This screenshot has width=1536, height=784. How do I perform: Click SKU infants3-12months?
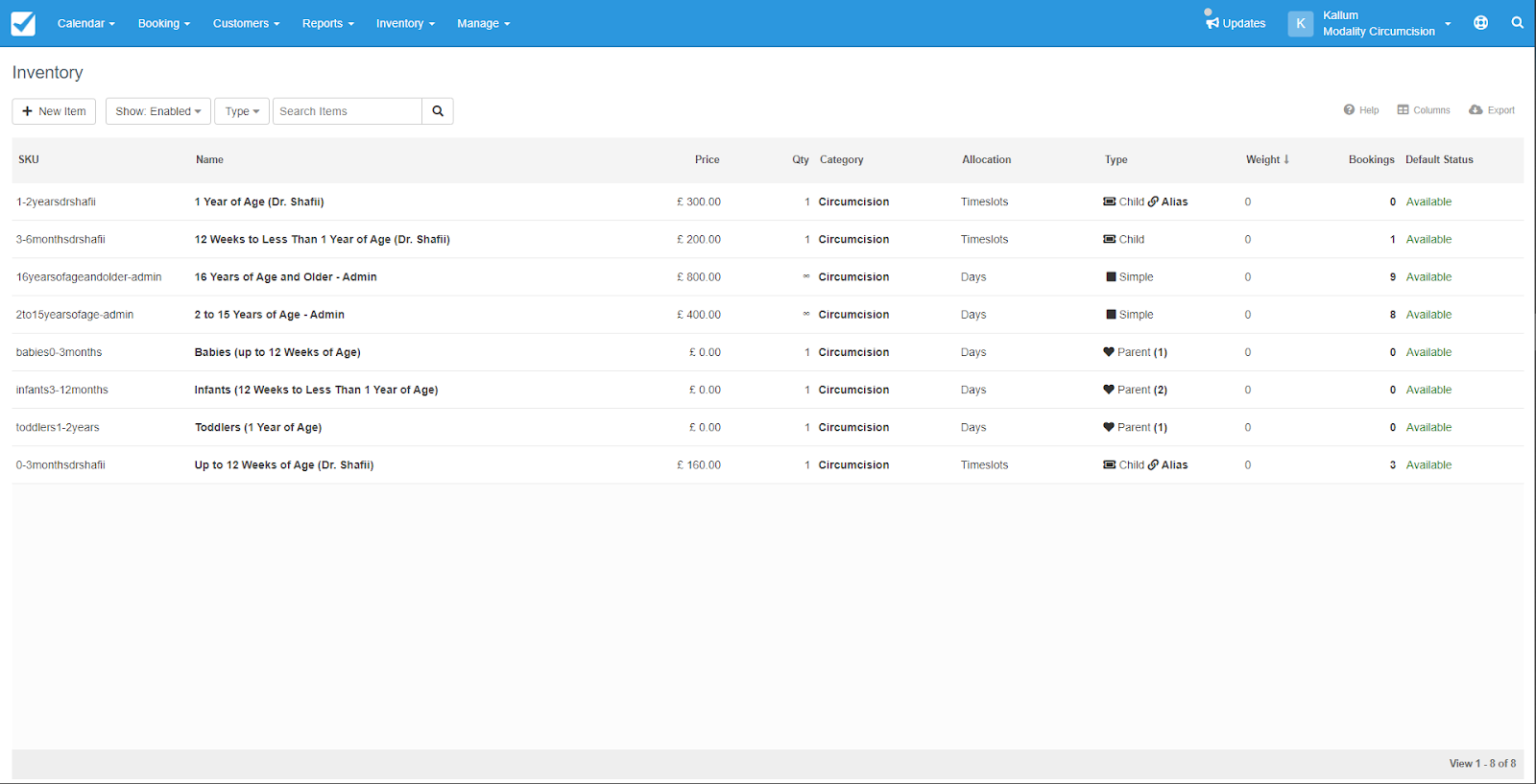pos(62,390)
